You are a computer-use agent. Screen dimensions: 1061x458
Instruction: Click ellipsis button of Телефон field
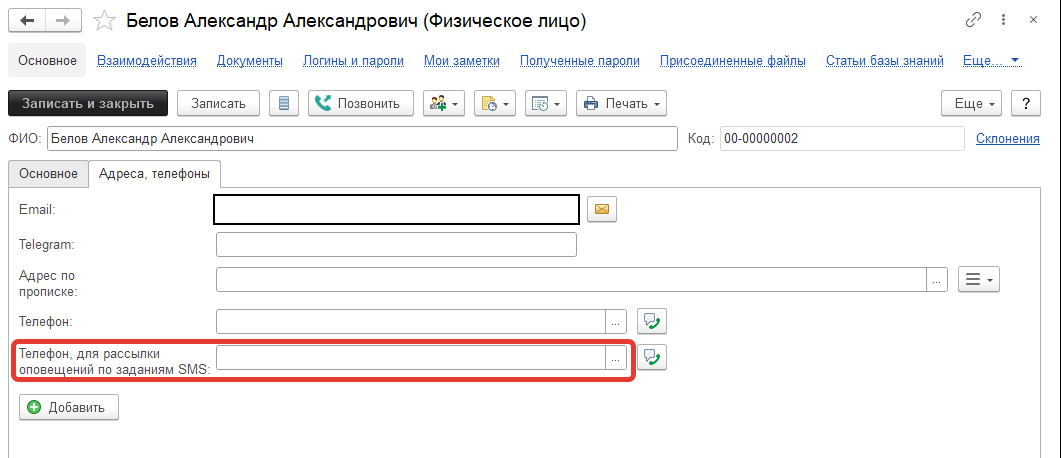coord(615,322)
